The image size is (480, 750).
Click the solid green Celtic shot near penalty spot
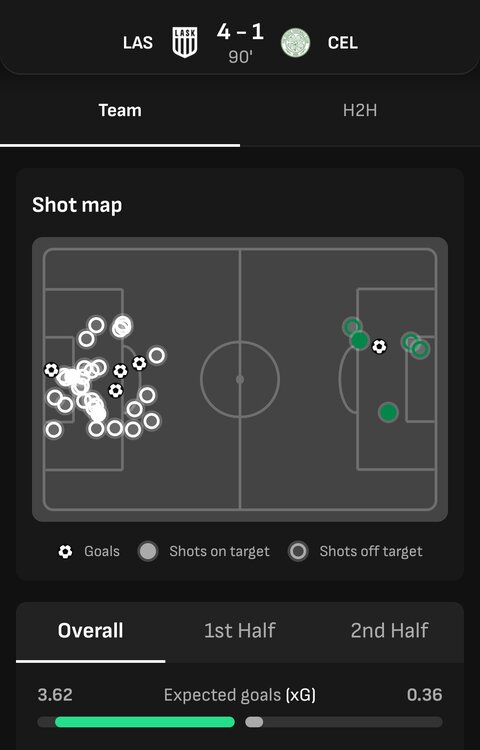point(388,412)
